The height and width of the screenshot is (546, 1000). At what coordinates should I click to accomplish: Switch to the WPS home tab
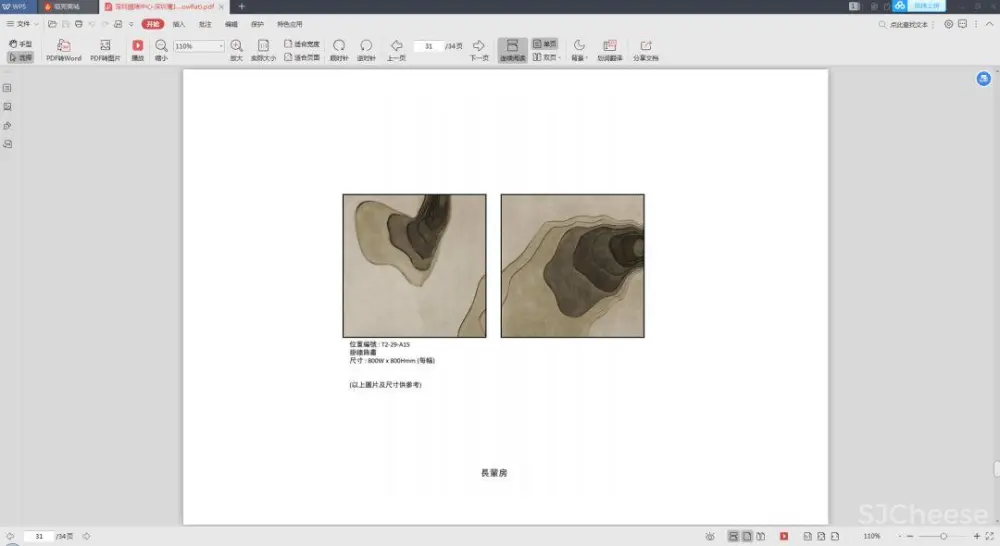(x=15, y=6)
